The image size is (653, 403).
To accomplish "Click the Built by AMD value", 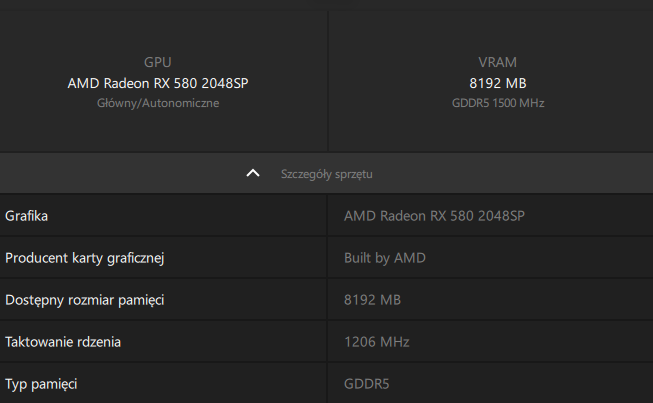I will [x=385, y=258].
